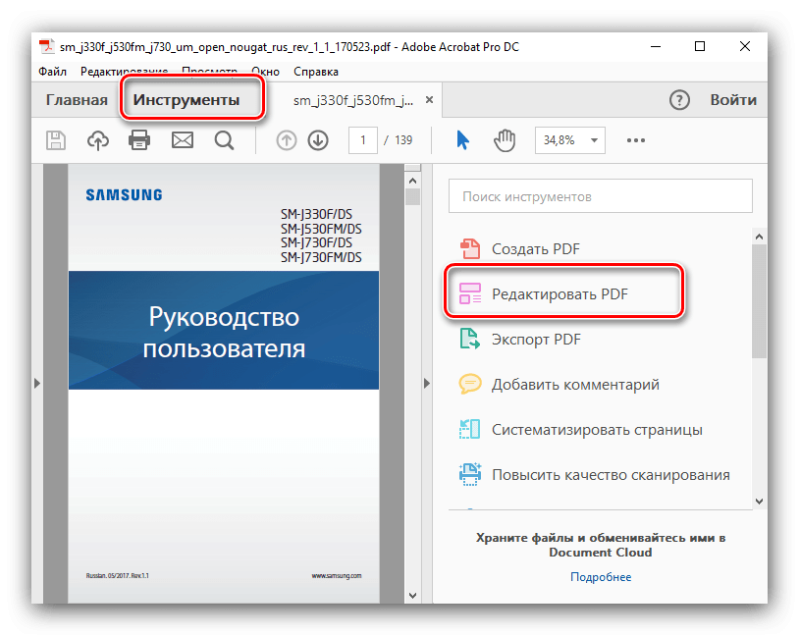The width and height of the screenshot is (800, 636).
Task: Click the www.samsung.com text on page
Action: tap(337, 575)
